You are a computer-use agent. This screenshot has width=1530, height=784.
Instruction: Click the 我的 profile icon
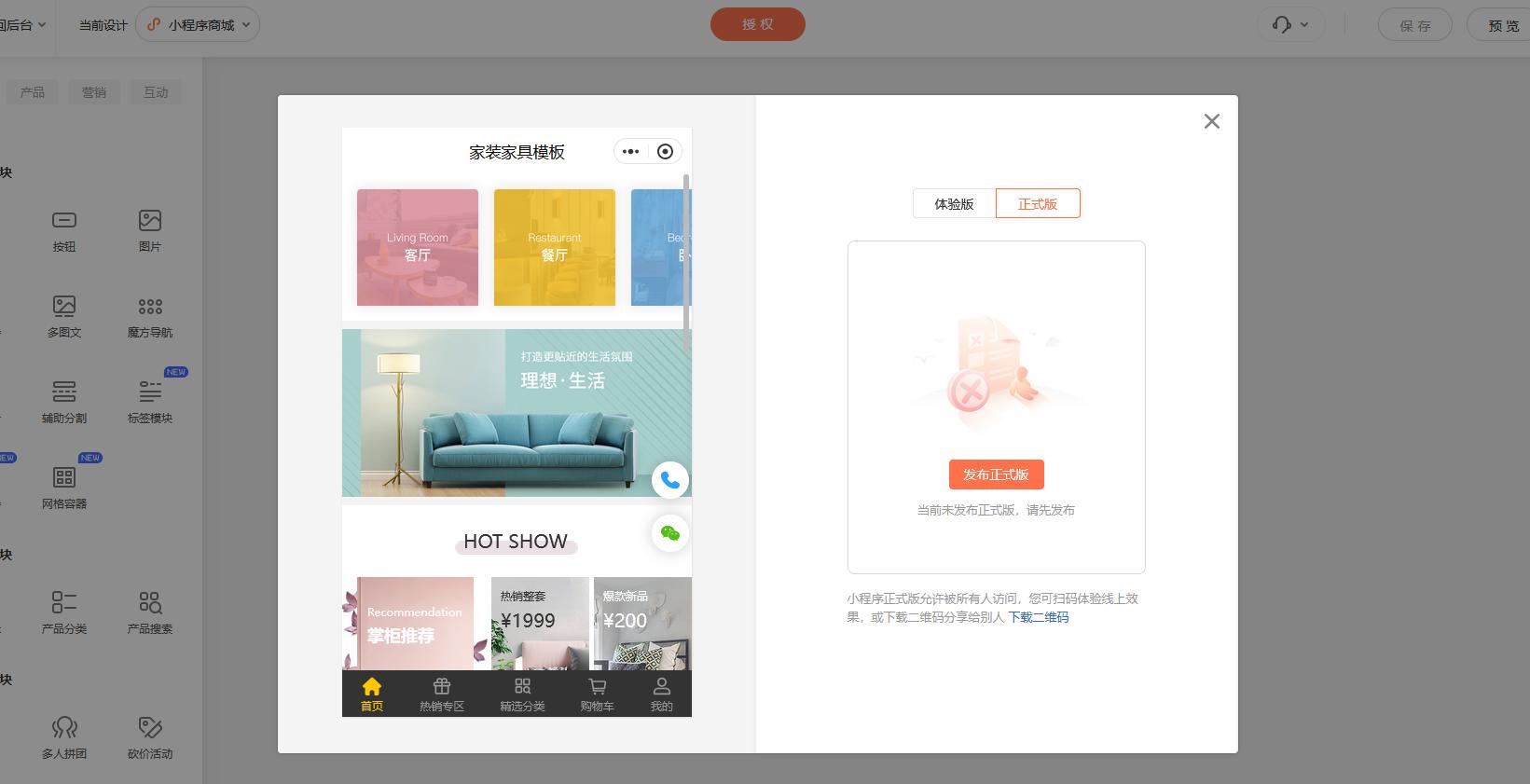pos(661,687)
